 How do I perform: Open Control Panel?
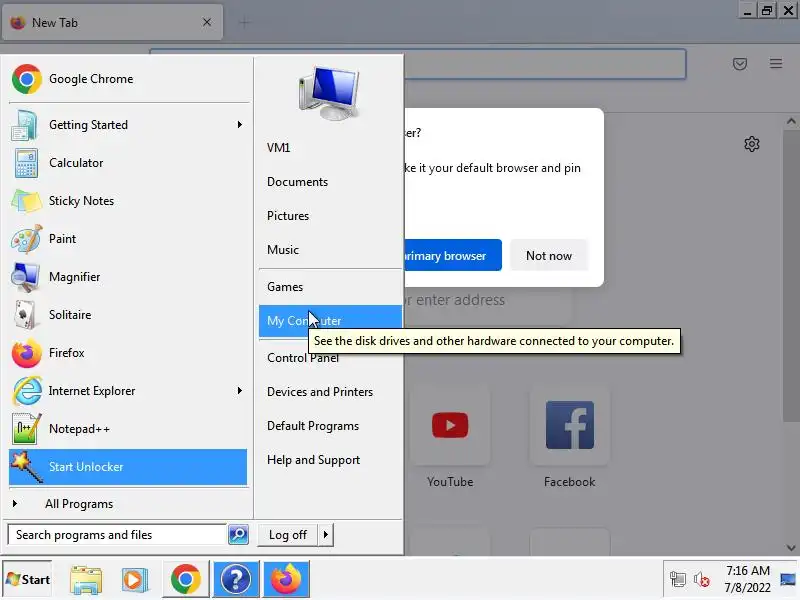click(x=303, y=358)
